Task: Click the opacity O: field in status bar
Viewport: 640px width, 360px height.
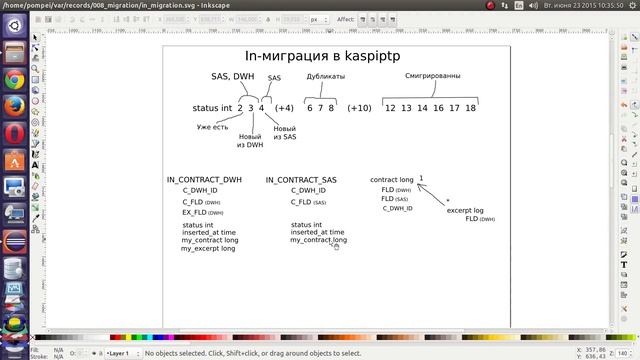Action: click(x=82, y=353)
